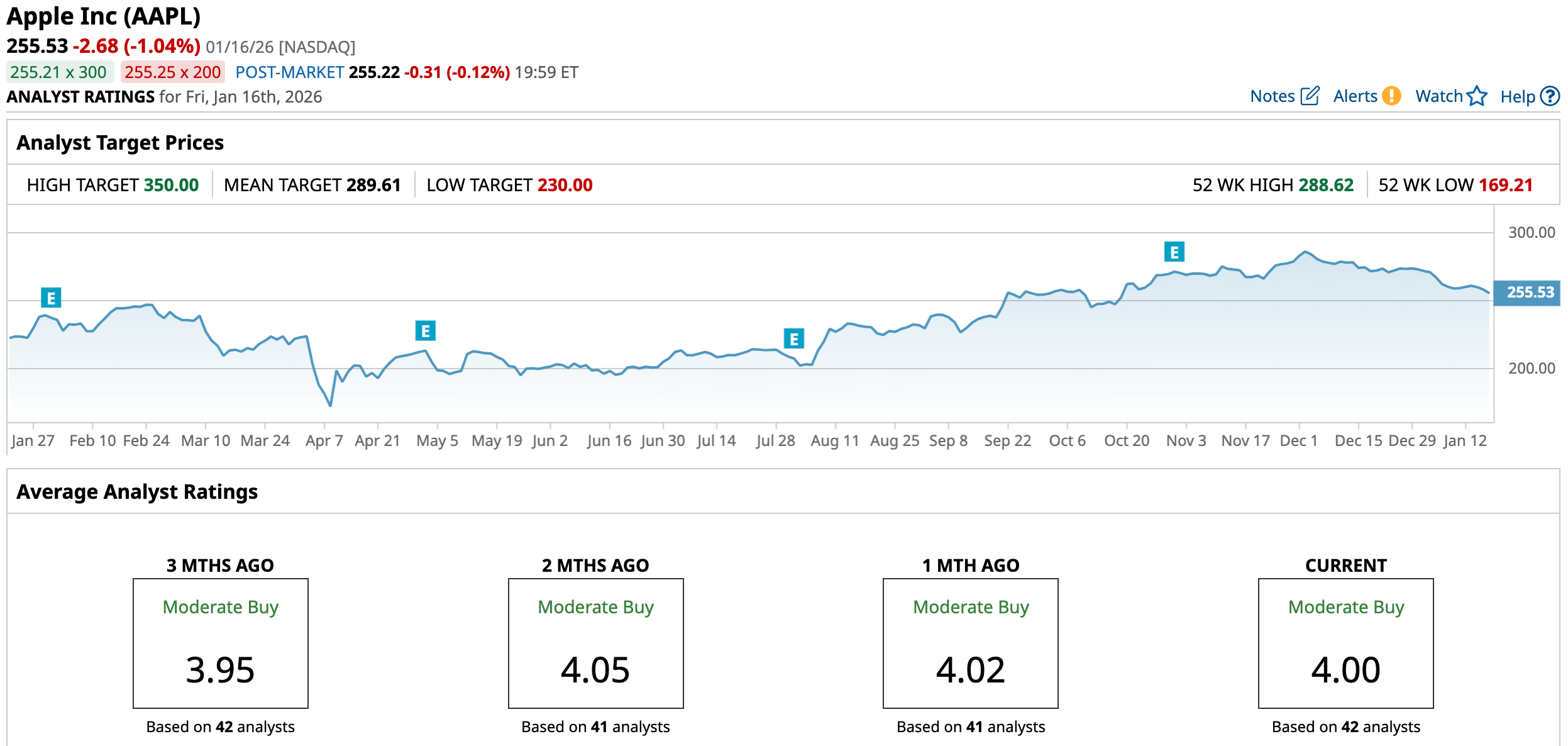Viewport: 1568px width, 746px height.
Task: Select the CURRENT Moderate Buy rating box
Action: [1345, 643]
